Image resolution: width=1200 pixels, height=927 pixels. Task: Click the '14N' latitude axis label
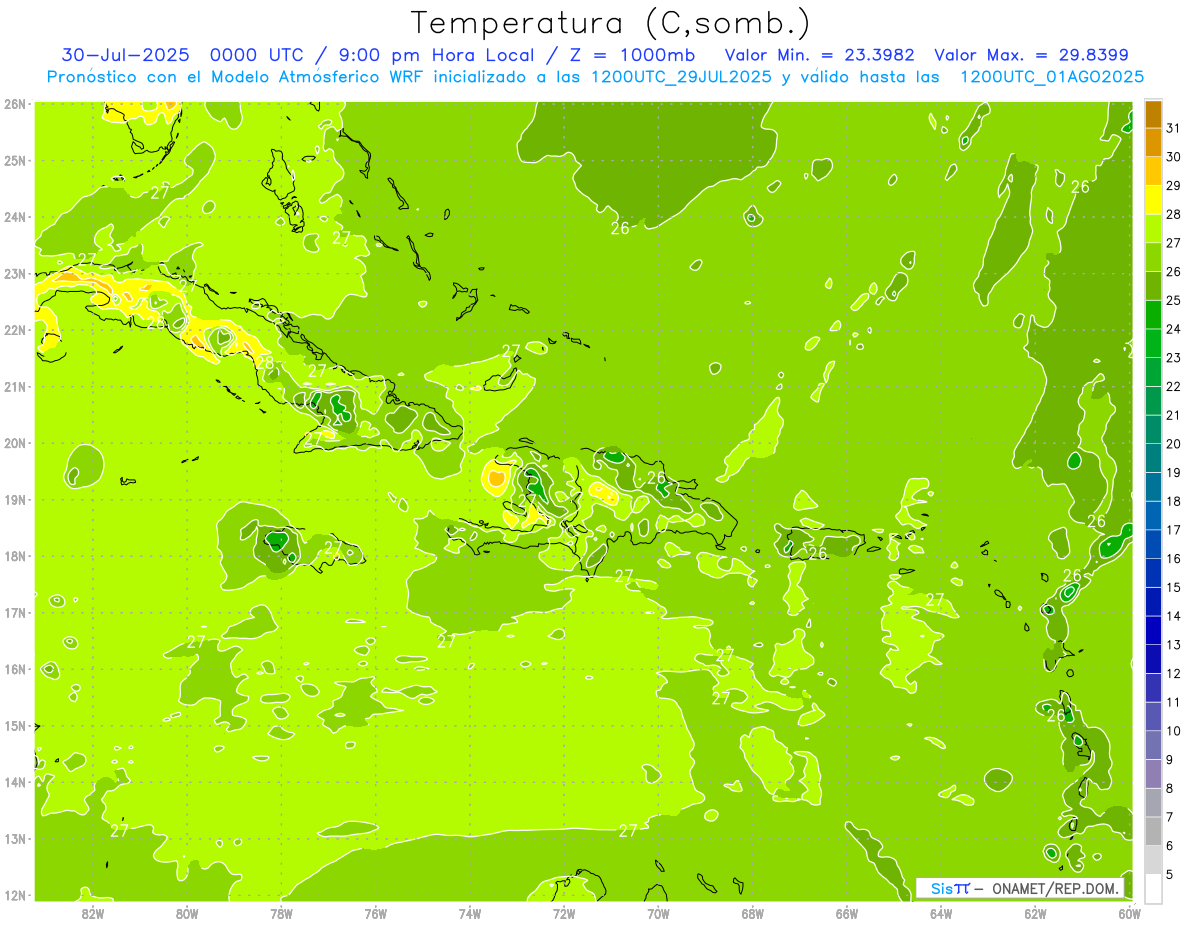tap(14, 782)
